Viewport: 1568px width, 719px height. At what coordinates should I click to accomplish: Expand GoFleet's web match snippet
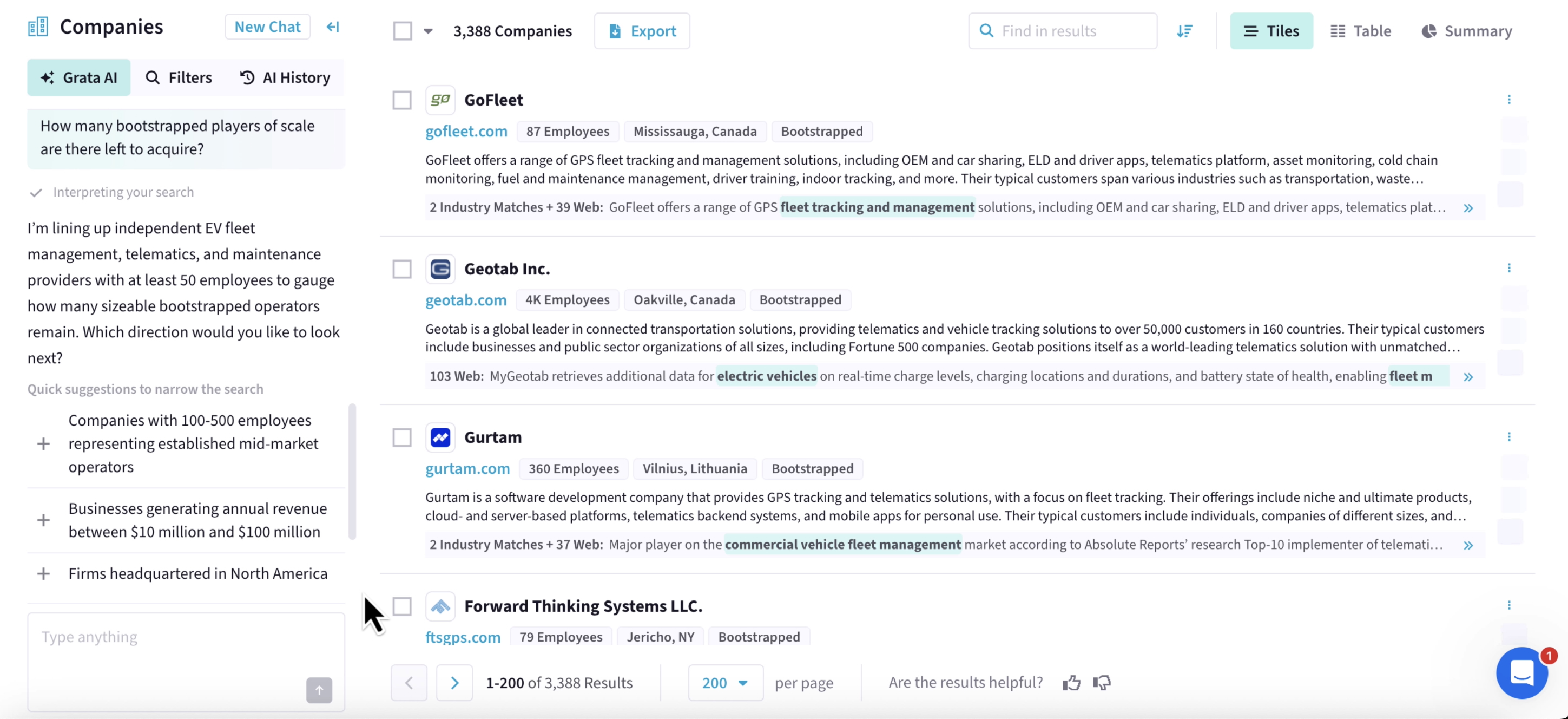click(x=1470, y=208)
